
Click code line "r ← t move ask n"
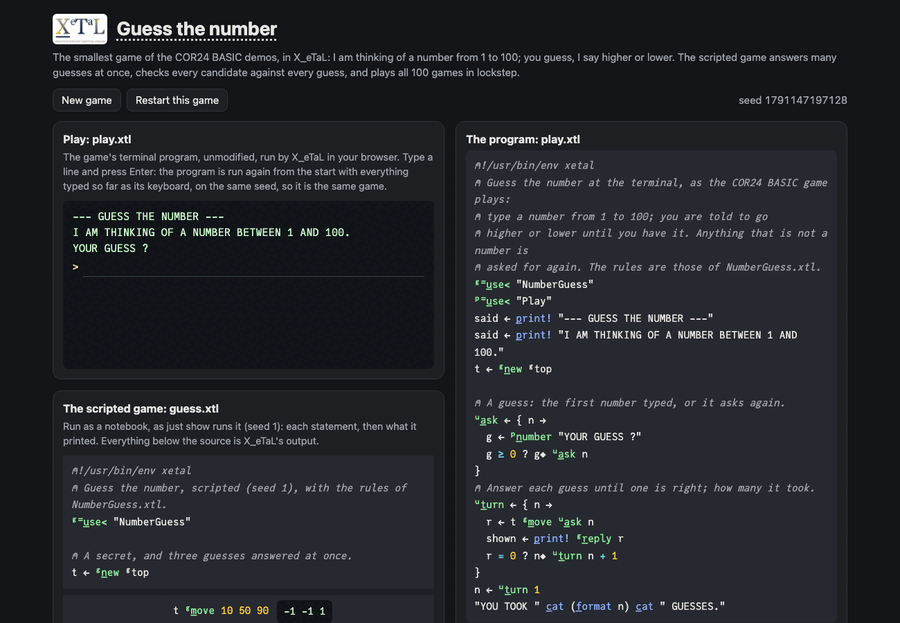540,522
